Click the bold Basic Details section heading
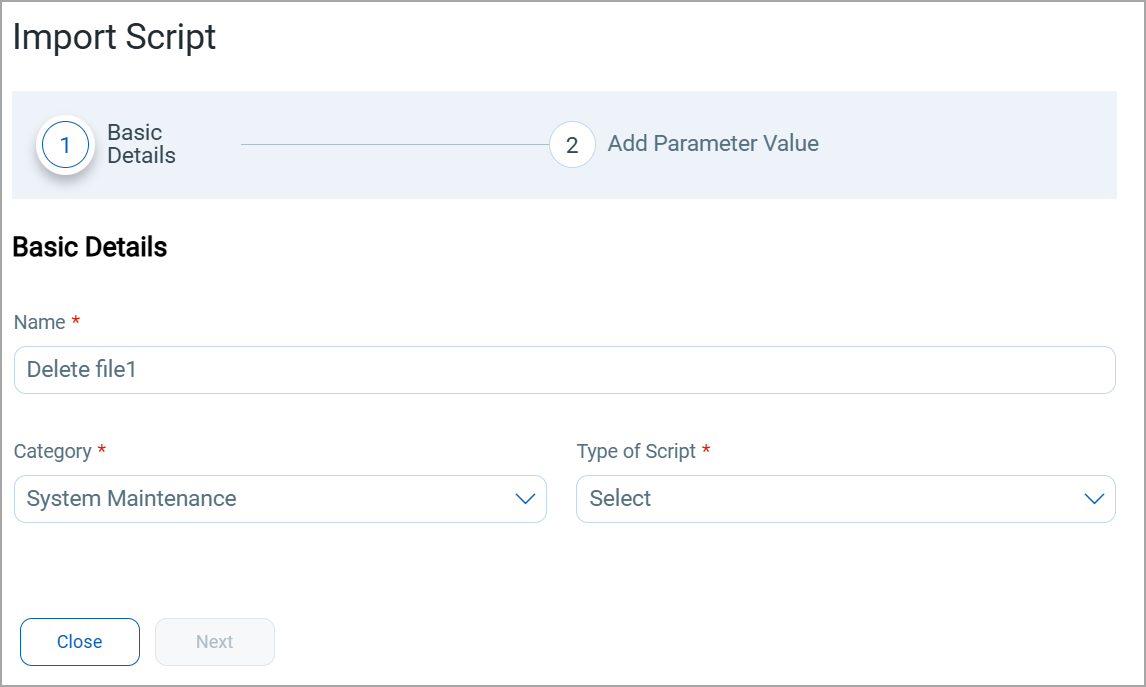The width and height of the screenshot is (1146, 687). coord(90,248)
